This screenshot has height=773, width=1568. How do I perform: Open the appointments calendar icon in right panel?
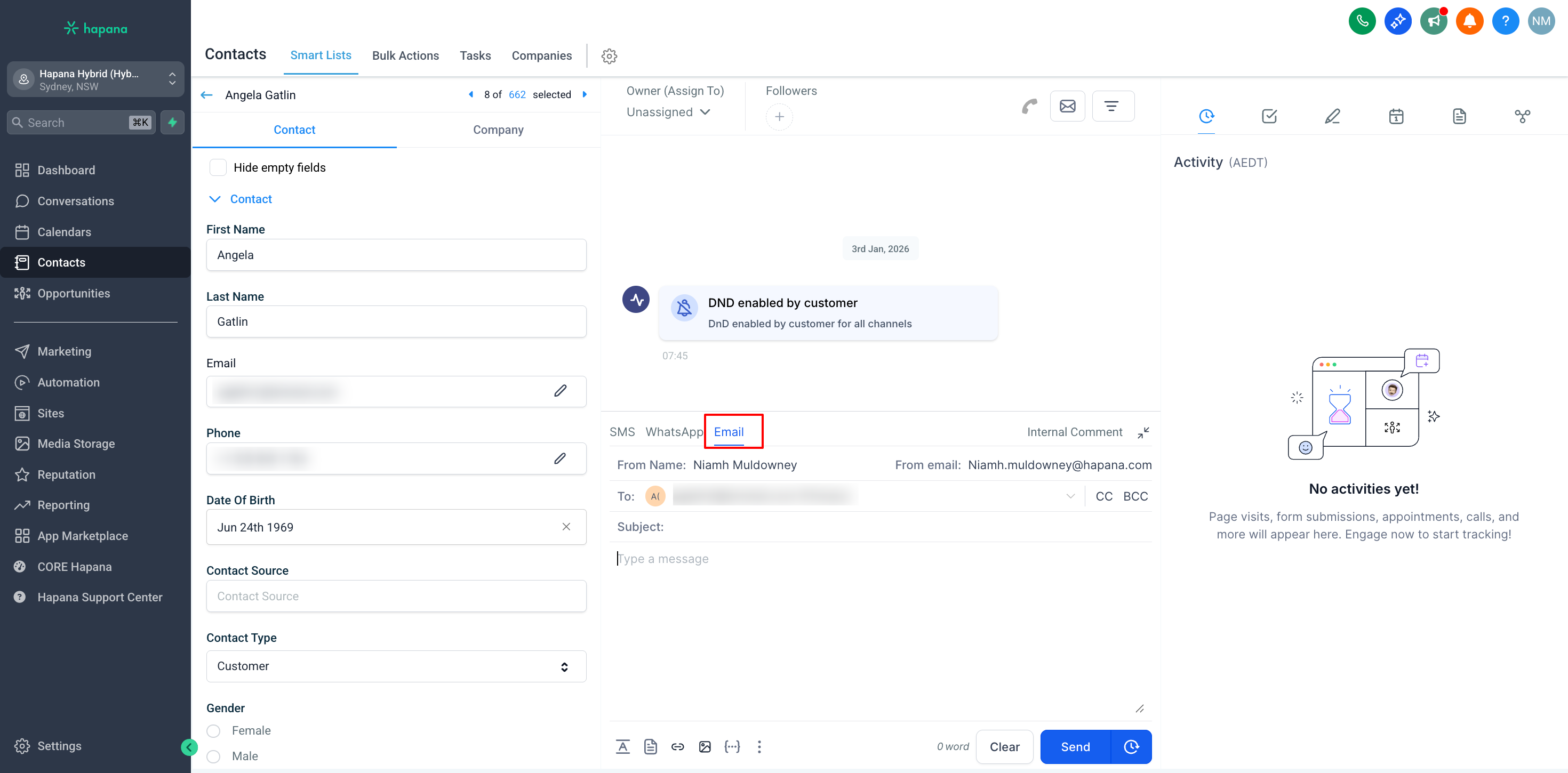1396,116
